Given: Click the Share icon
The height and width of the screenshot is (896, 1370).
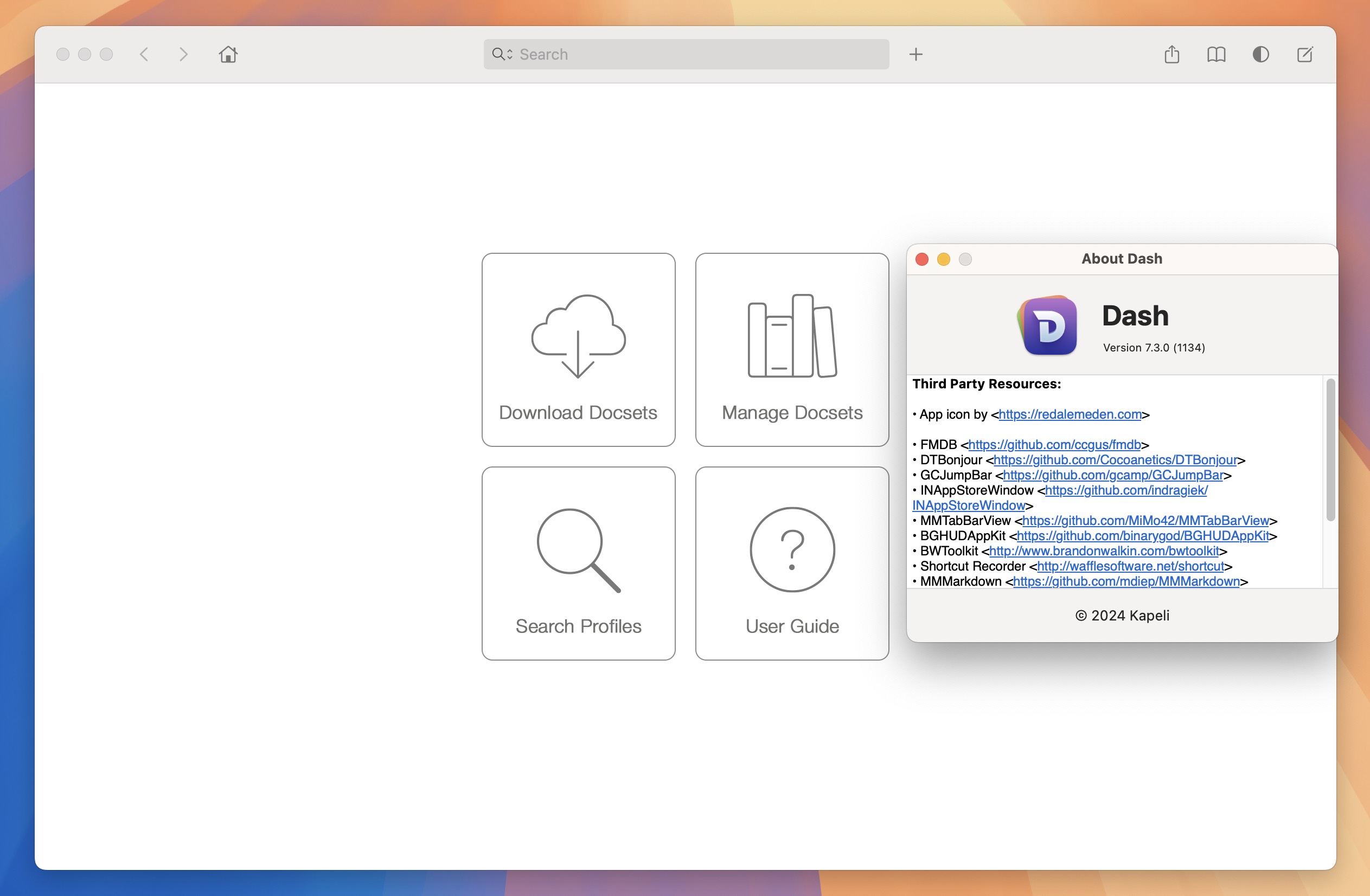Looking at the screenshot, I should [1172, 54].
